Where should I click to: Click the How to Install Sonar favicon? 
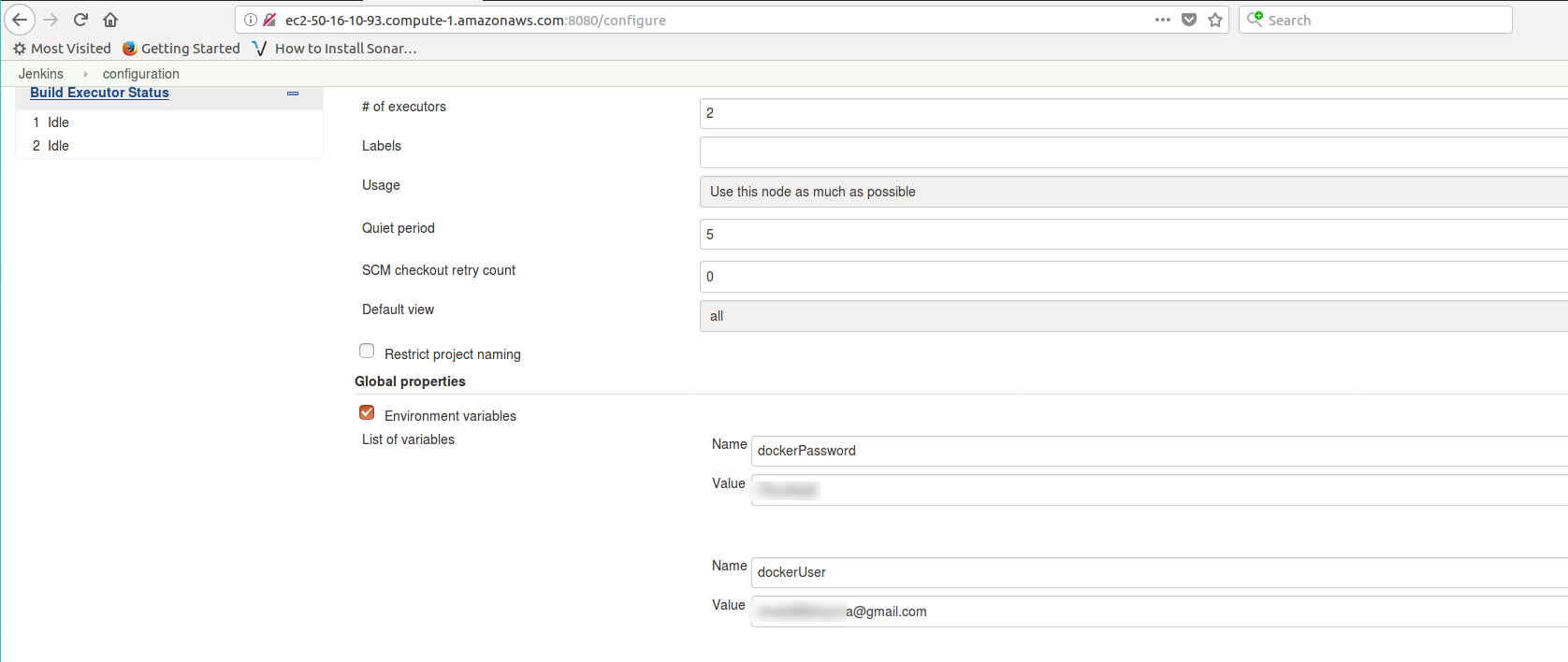[x=259, y=49]
